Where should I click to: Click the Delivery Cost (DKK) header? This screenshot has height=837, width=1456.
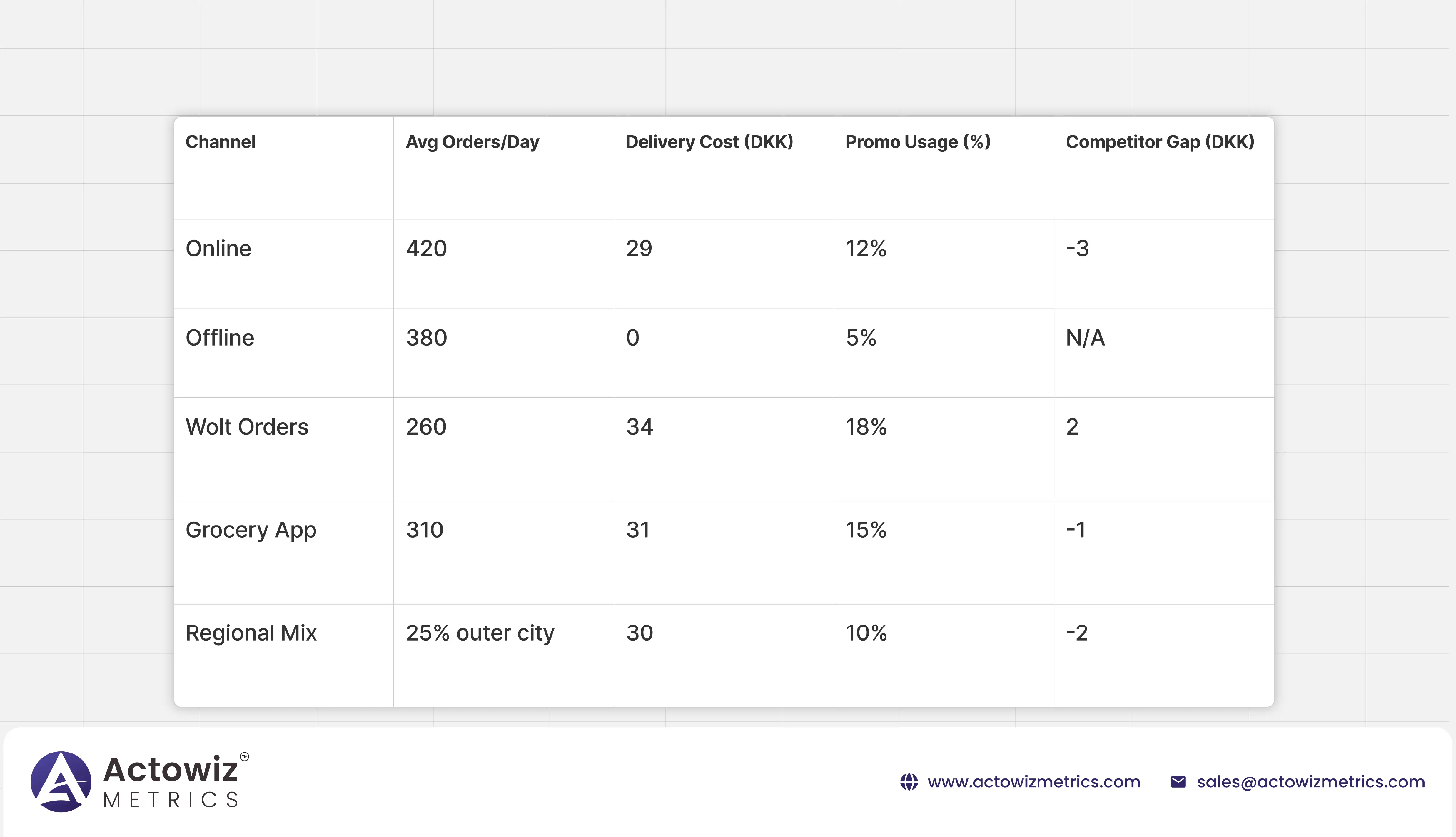(709, 142)
